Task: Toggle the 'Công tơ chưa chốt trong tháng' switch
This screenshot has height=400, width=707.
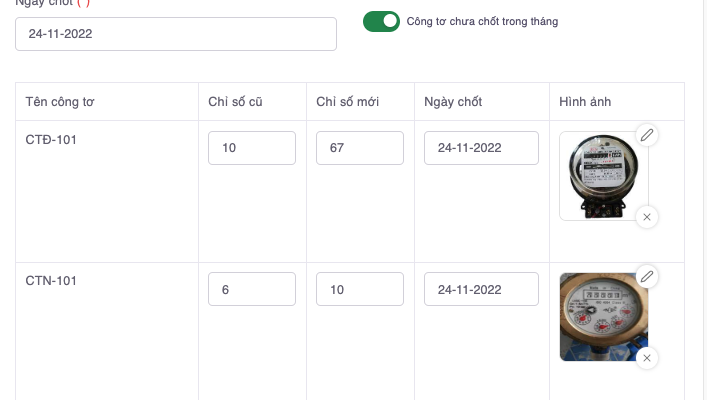Action: click(381, 21)
